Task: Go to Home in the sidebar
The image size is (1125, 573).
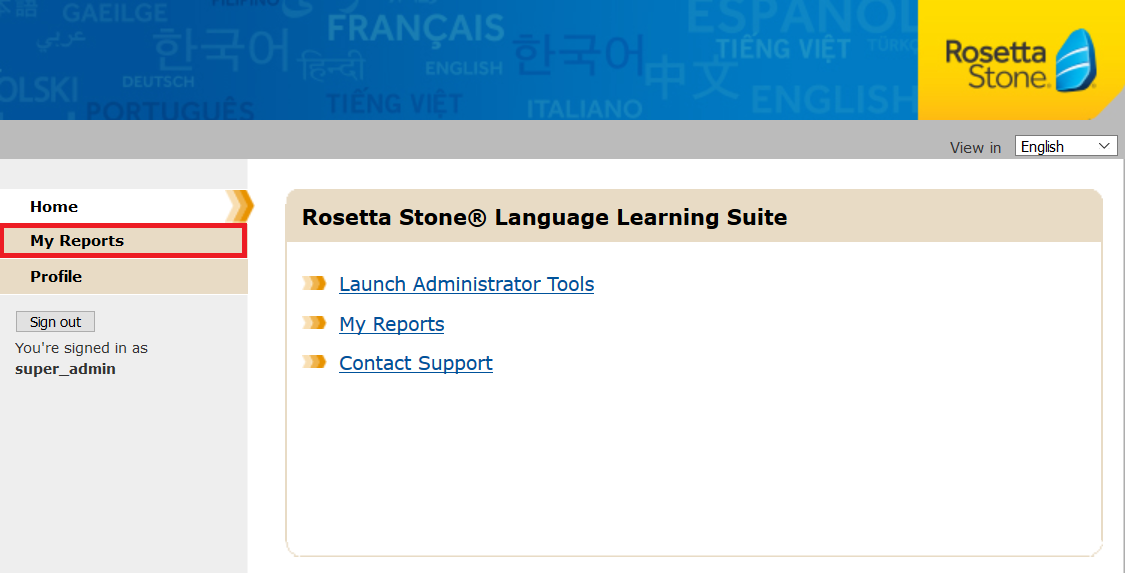Action: click(x=54, y=207)
